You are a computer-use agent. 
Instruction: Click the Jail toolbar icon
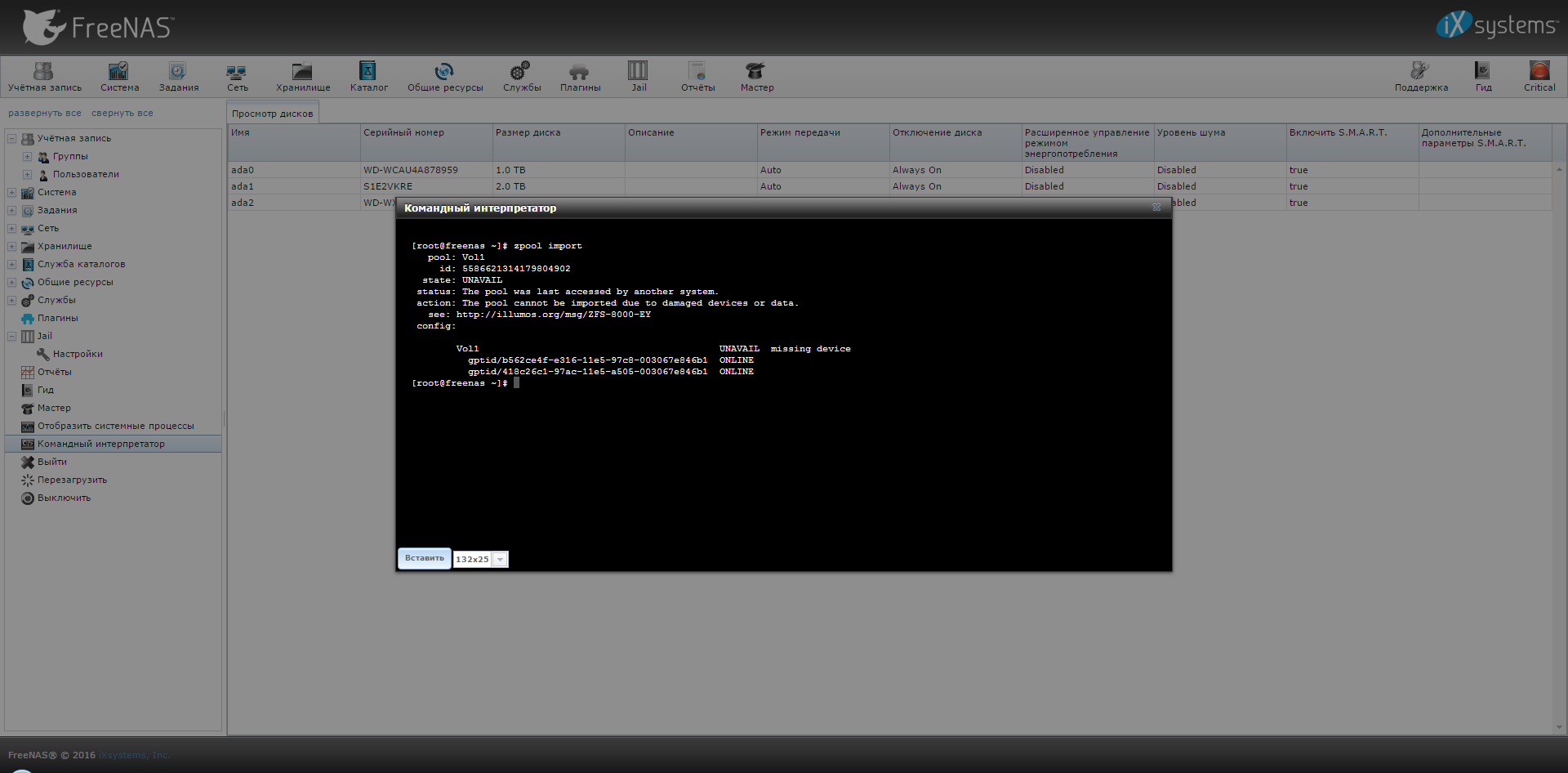click(638, 72)
